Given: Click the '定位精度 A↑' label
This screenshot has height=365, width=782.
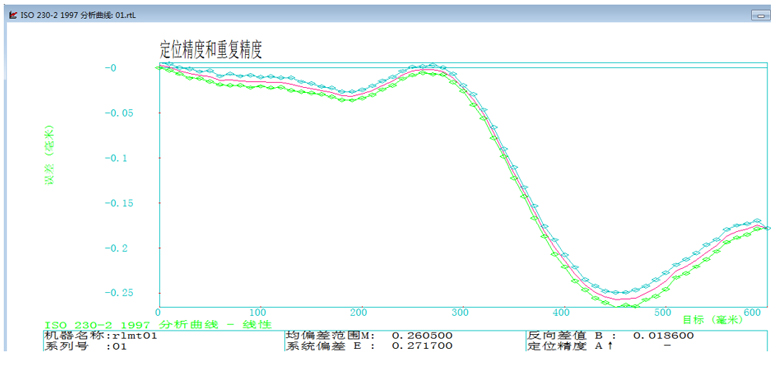Looking at the screenshot, I should click(570, 346).
